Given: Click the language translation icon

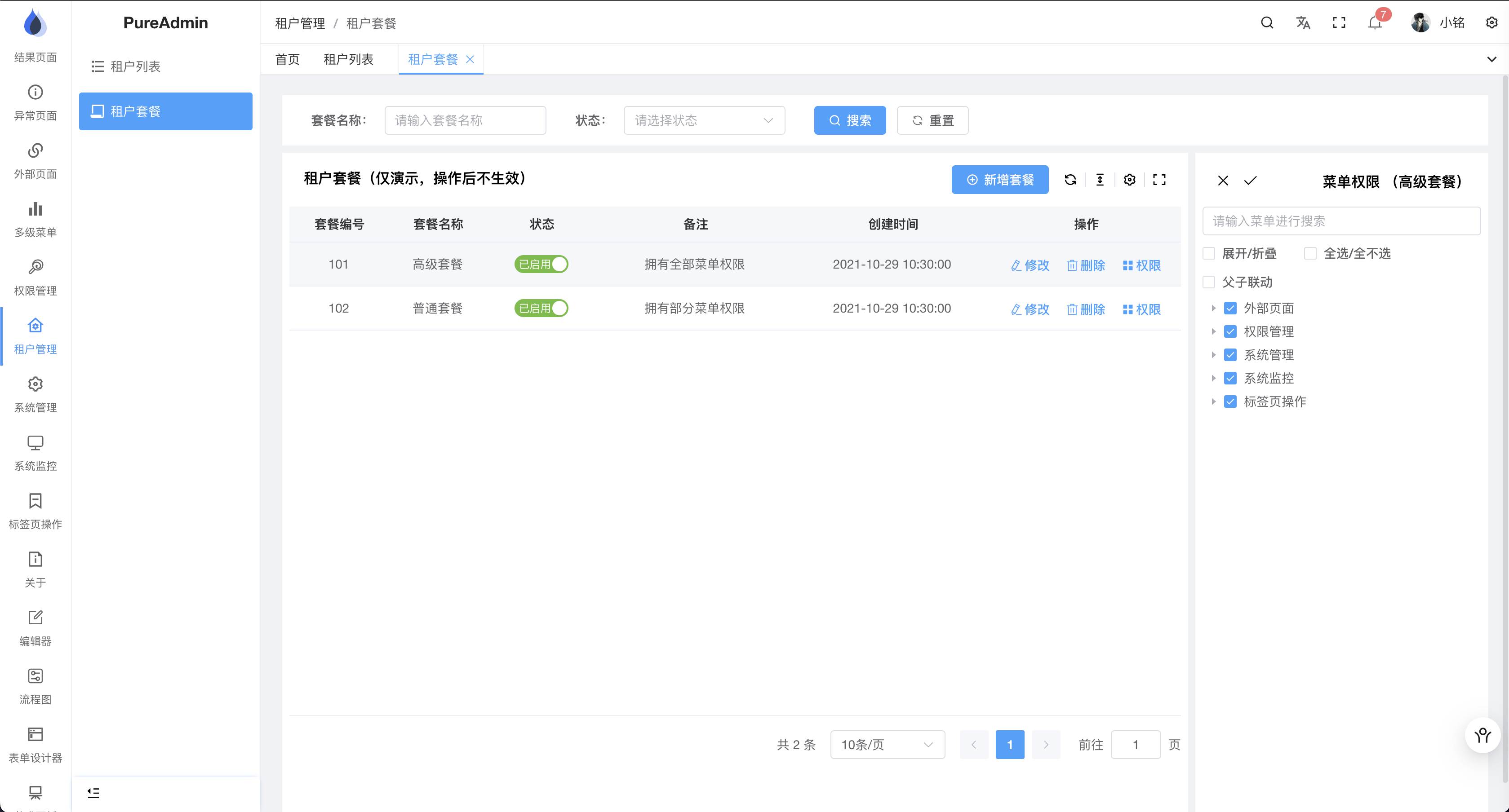Looking at the screenshot, I should [x=1303, y=23].
